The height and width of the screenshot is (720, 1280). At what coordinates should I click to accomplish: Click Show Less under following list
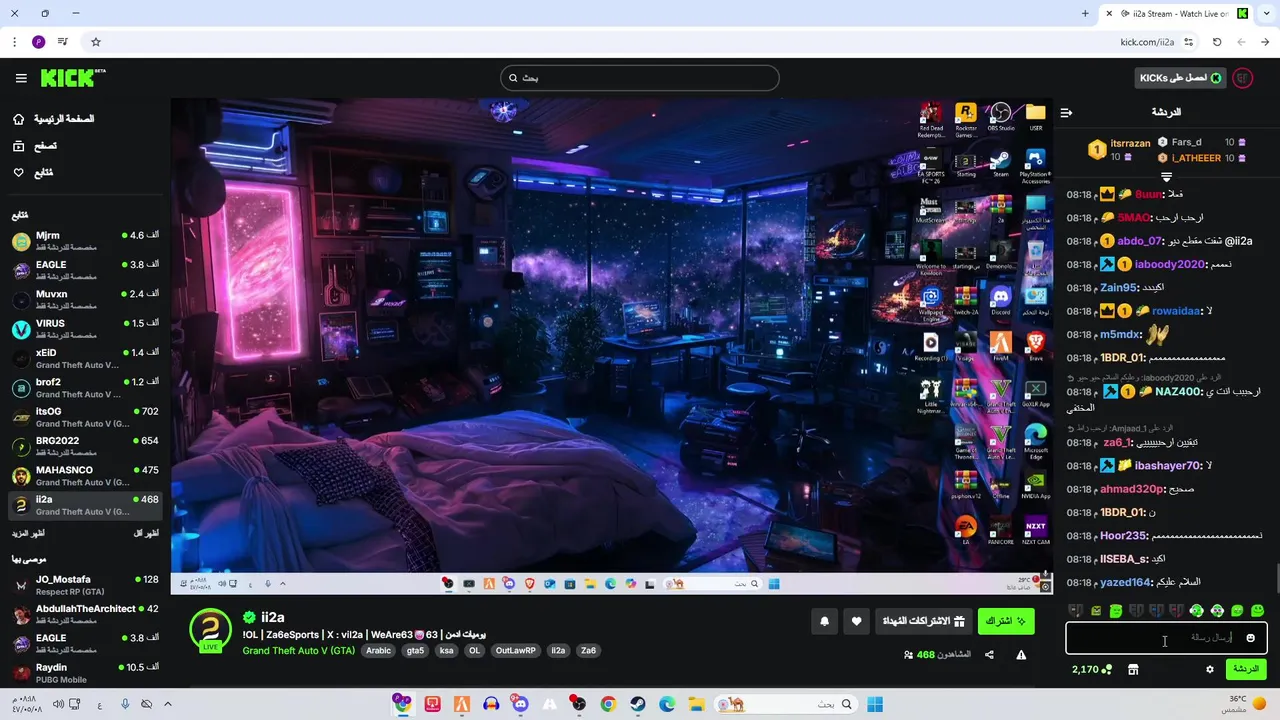pyautogui.click(x=147, y=534)
